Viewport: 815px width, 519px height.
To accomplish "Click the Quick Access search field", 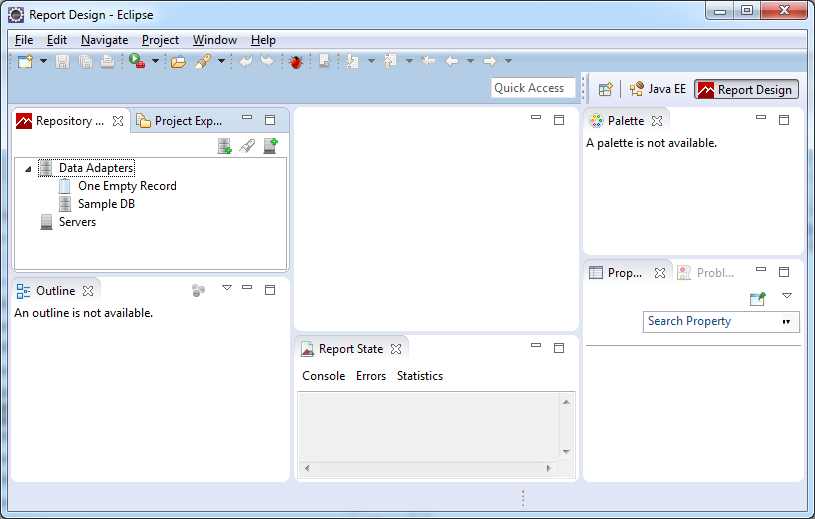I will pos(533,88).
